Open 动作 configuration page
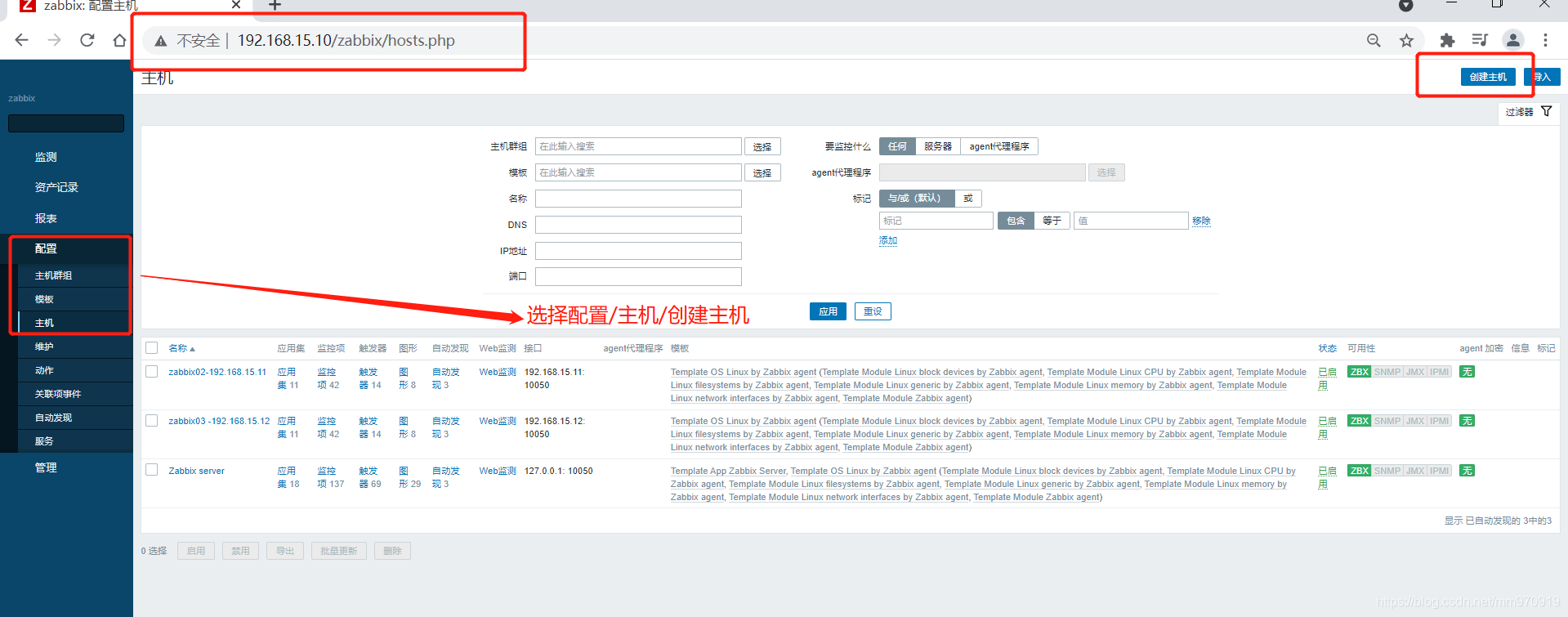The width and height of the screenshot is (1568, 617). click(x=44, y=370)
